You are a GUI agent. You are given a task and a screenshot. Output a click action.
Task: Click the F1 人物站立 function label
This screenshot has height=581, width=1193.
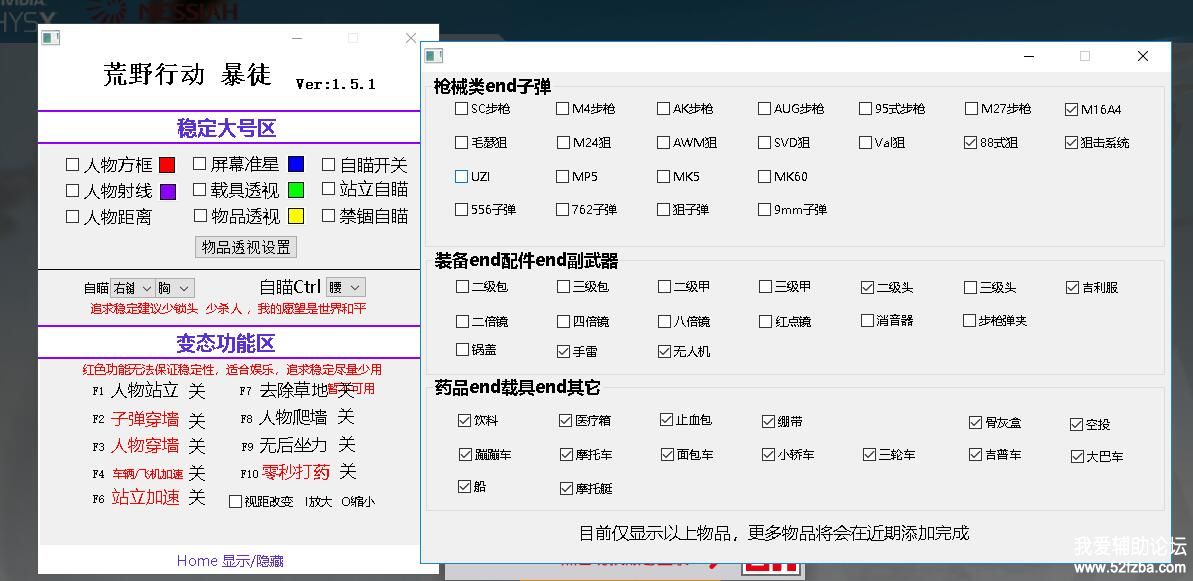click(x=145, y=391)
